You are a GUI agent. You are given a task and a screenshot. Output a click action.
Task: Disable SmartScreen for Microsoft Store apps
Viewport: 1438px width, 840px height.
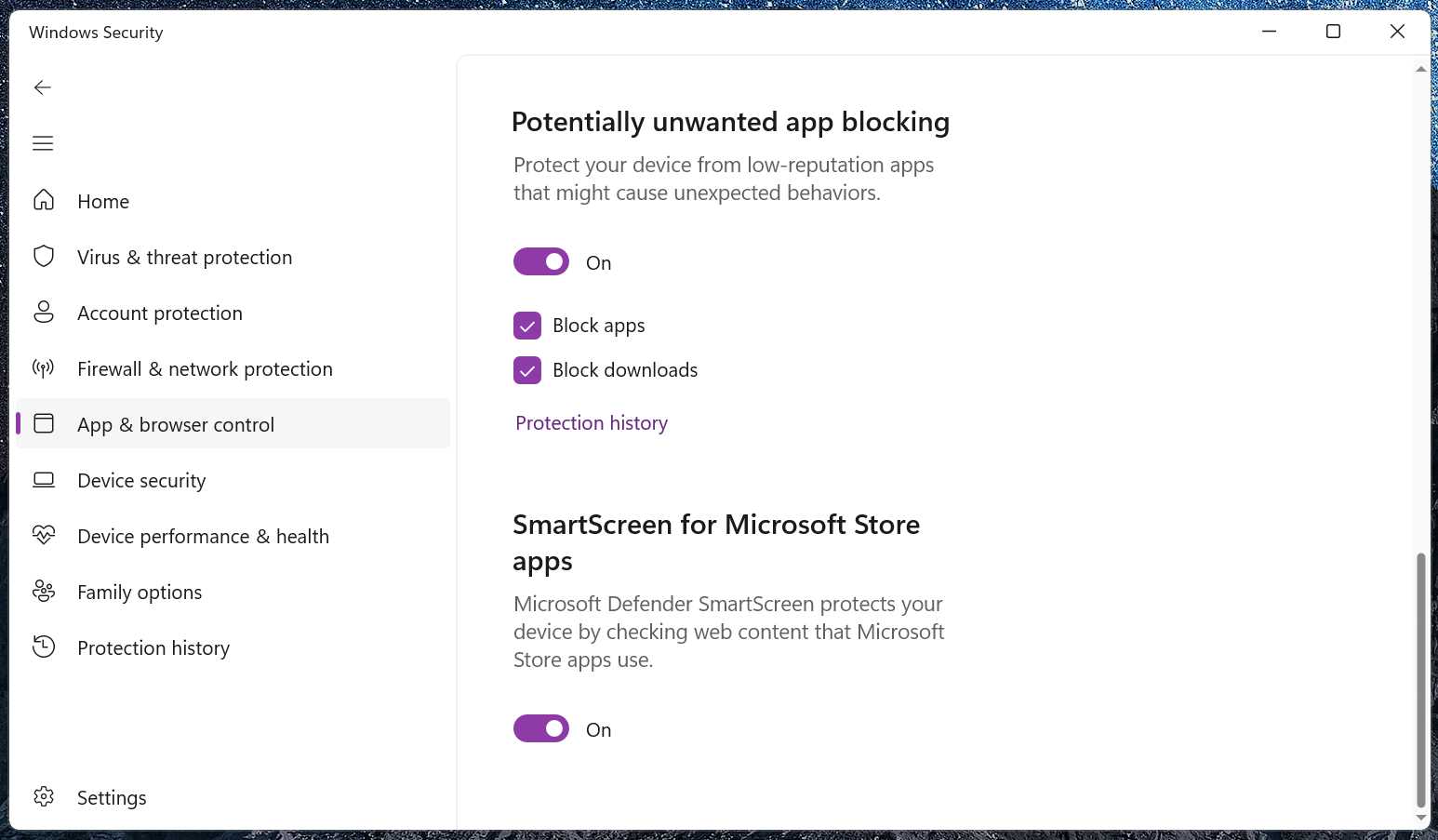click(541, 728)
